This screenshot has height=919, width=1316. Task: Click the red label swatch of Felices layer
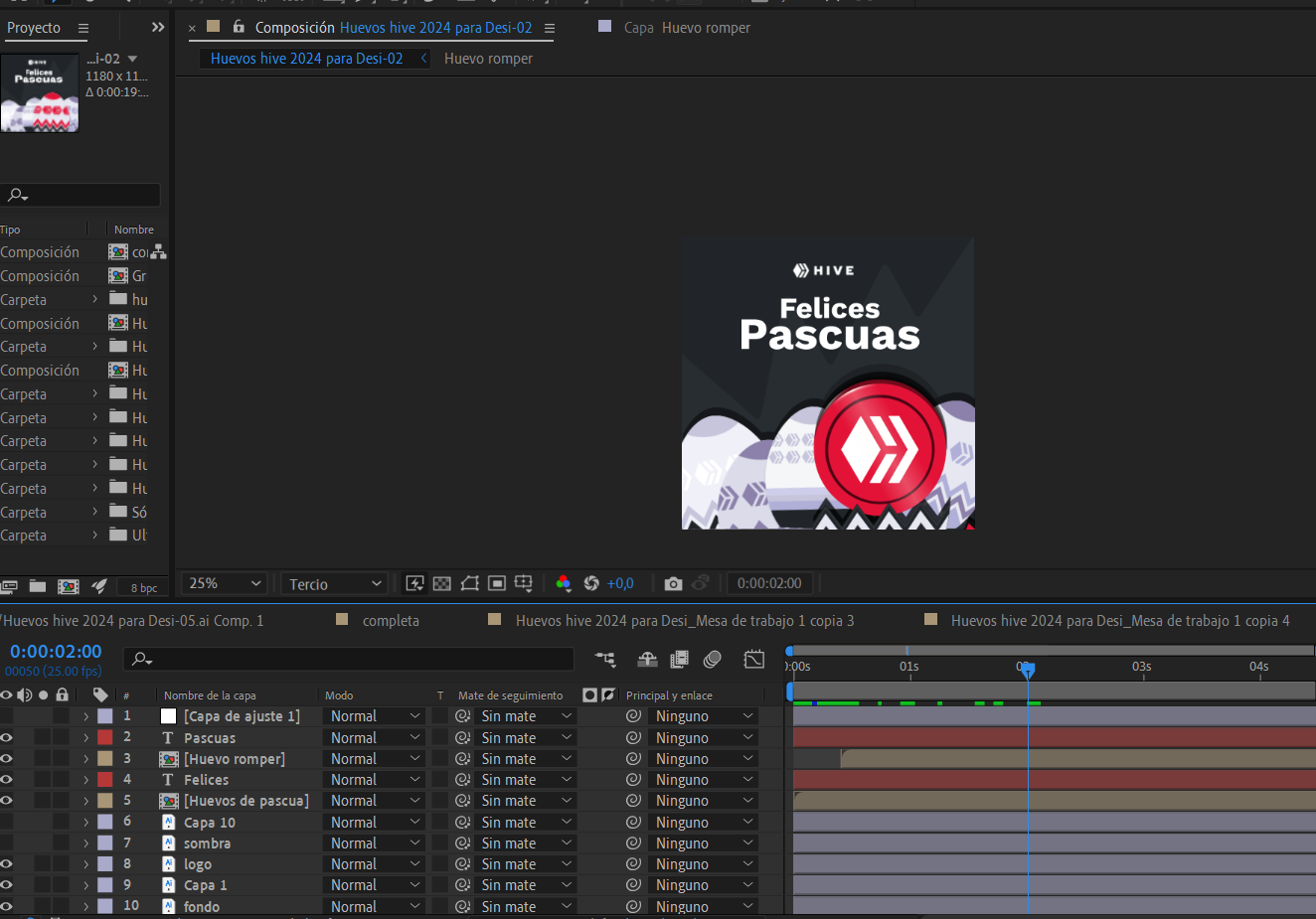pyautogui.click(x=105, y=780)
